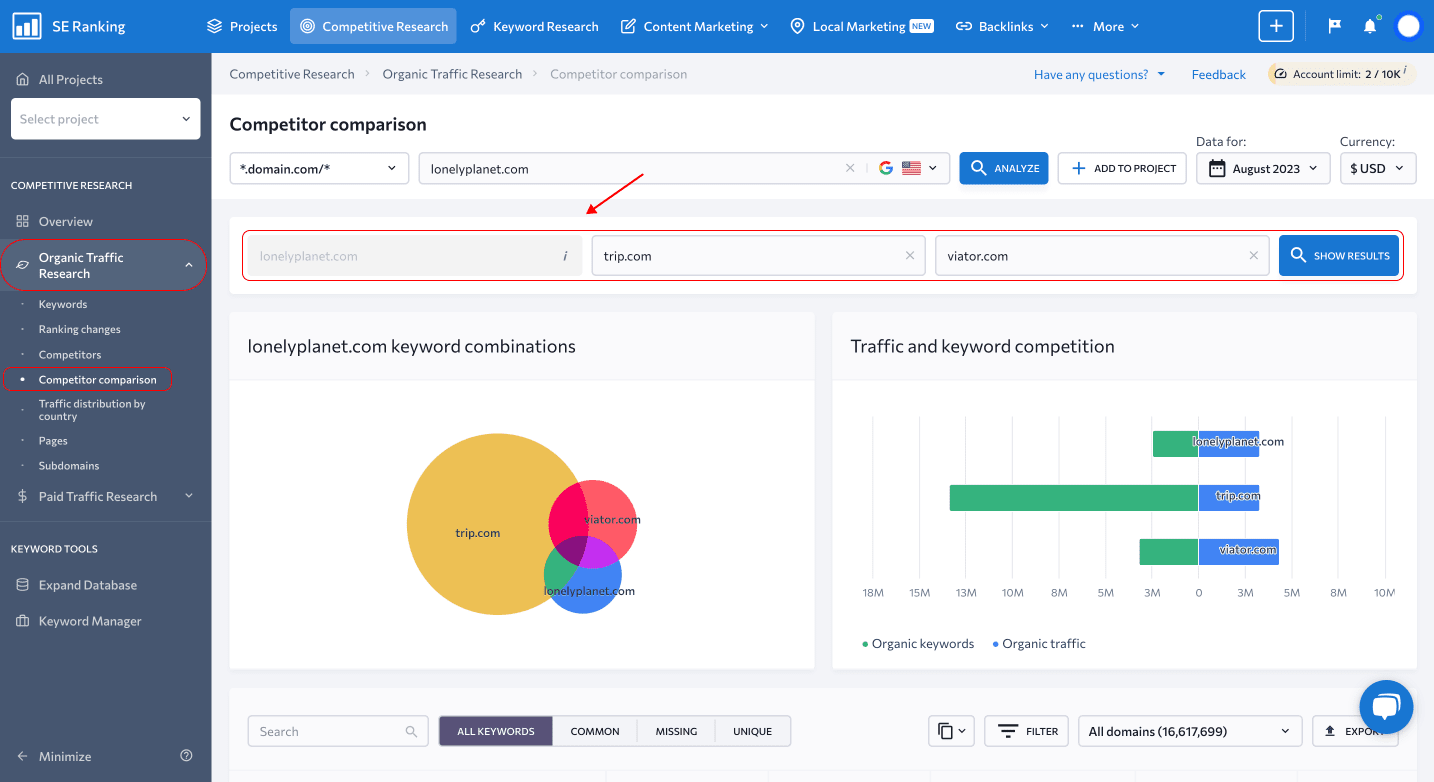1434x782 pixels.
Task: Open Competitors in sidebar
Action: [70, 354]
